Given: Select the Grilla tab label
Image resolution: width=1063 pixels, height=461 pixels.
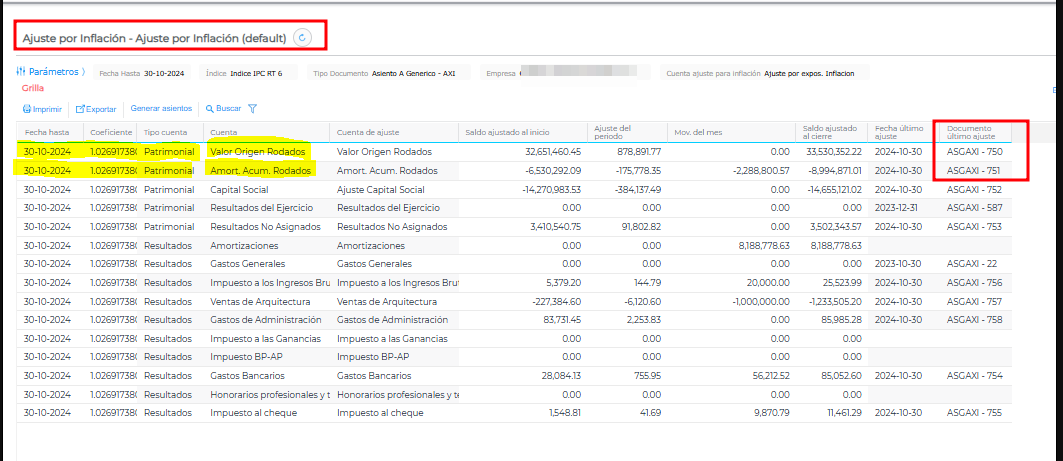Looking at the screenshot, I should pos(33,88).
